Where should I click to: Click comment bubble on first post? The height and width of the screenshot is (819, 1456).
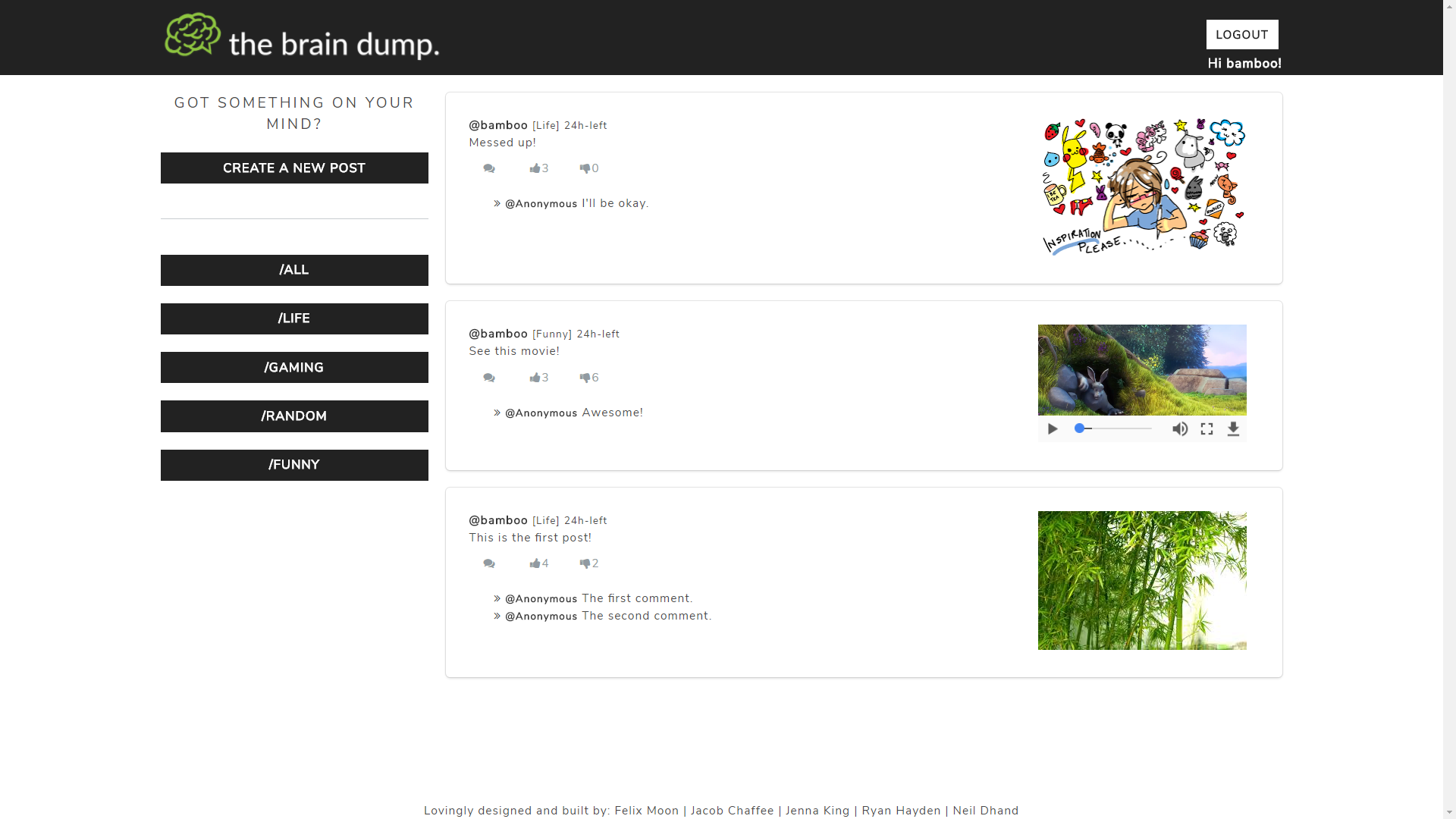pyautogui.click(x=489, y=563)
